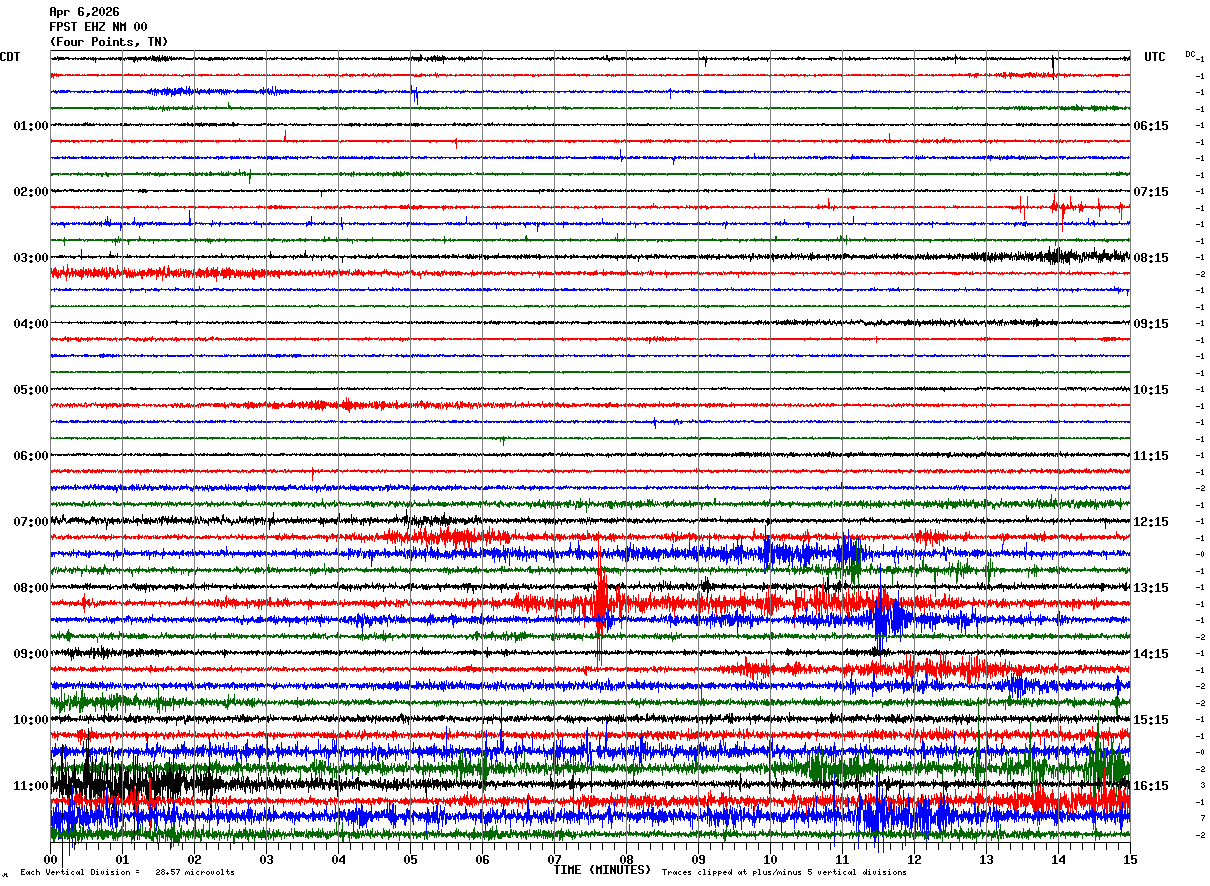Select the 03:00 CDT row label
Screen dimensions: 1210x886
(x=31, y=258)
